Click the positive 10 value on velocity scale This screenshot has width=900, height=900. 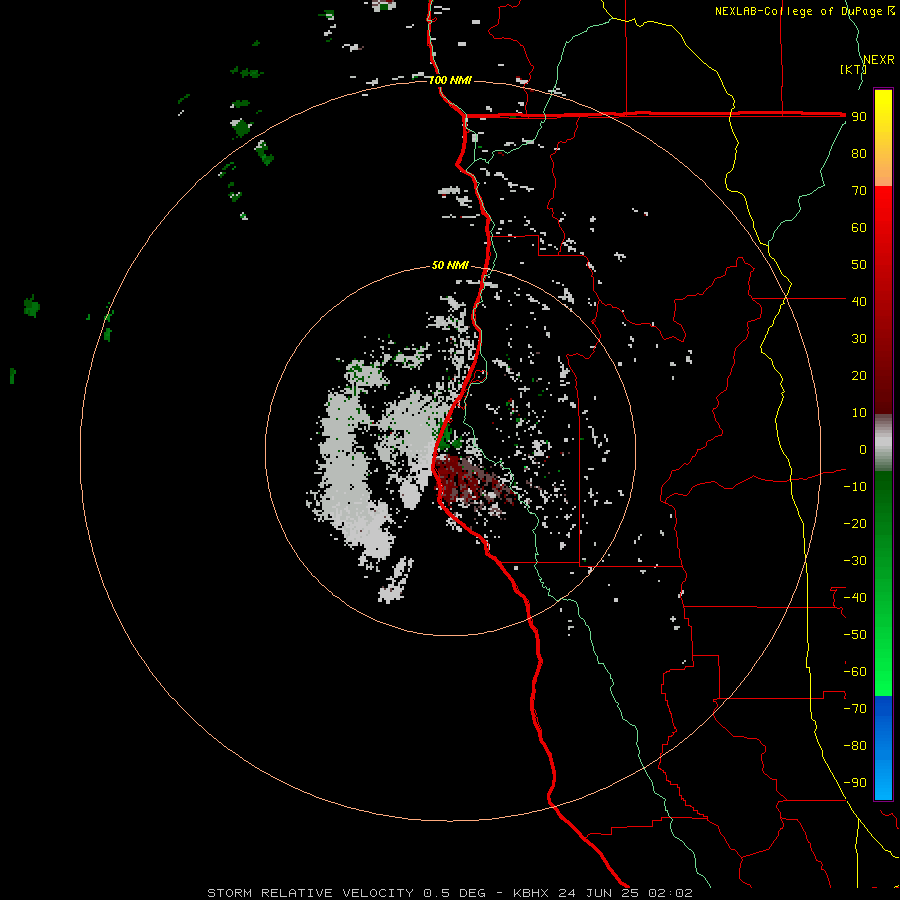click(859, 413)
